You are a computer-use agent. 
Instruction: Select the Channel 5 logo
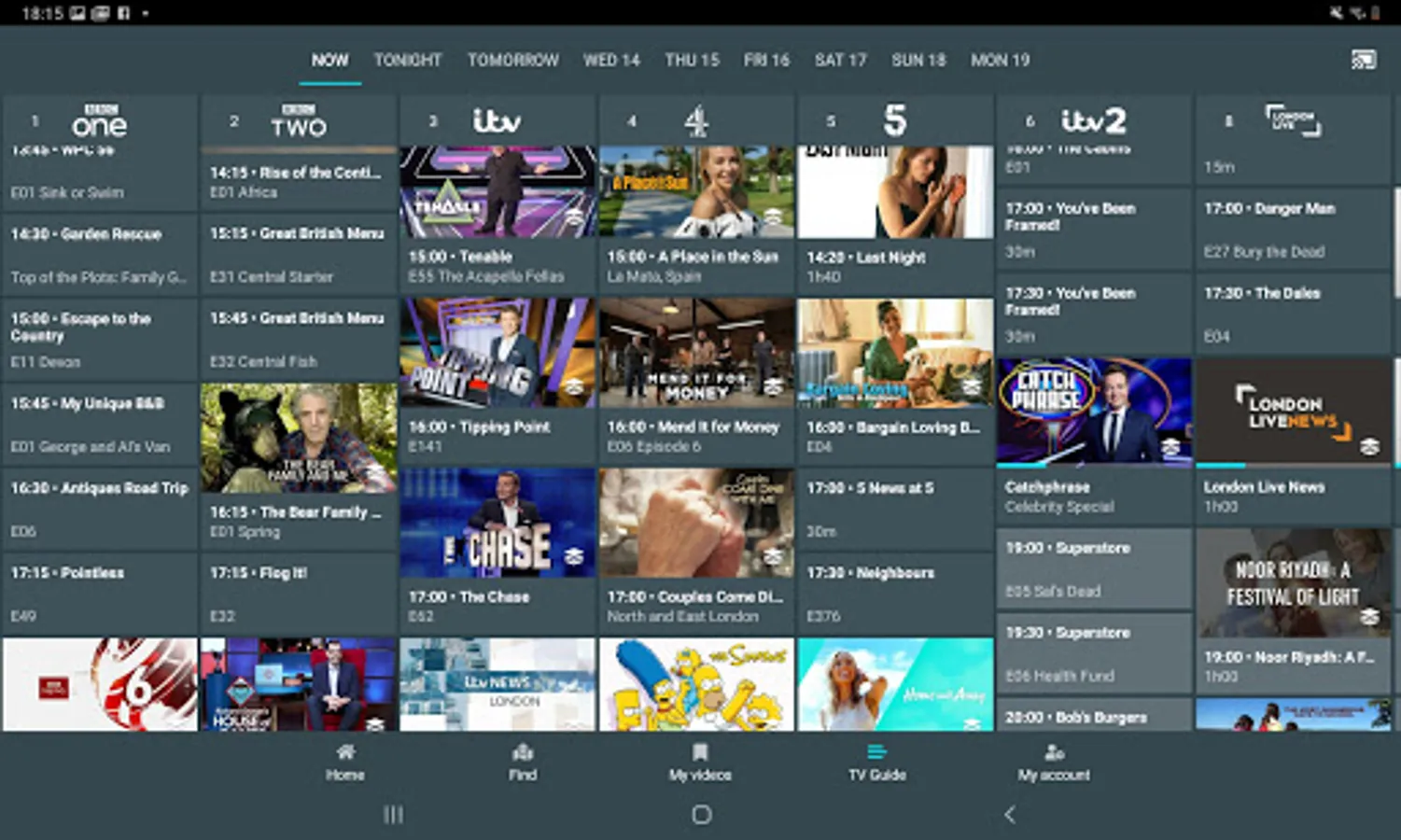coord(895,120)
